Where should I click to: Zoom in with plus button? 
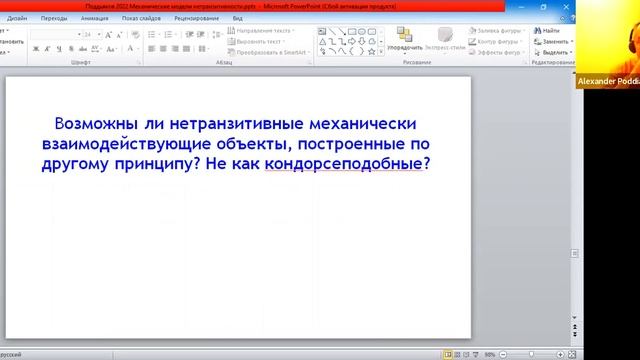point(560,355)
